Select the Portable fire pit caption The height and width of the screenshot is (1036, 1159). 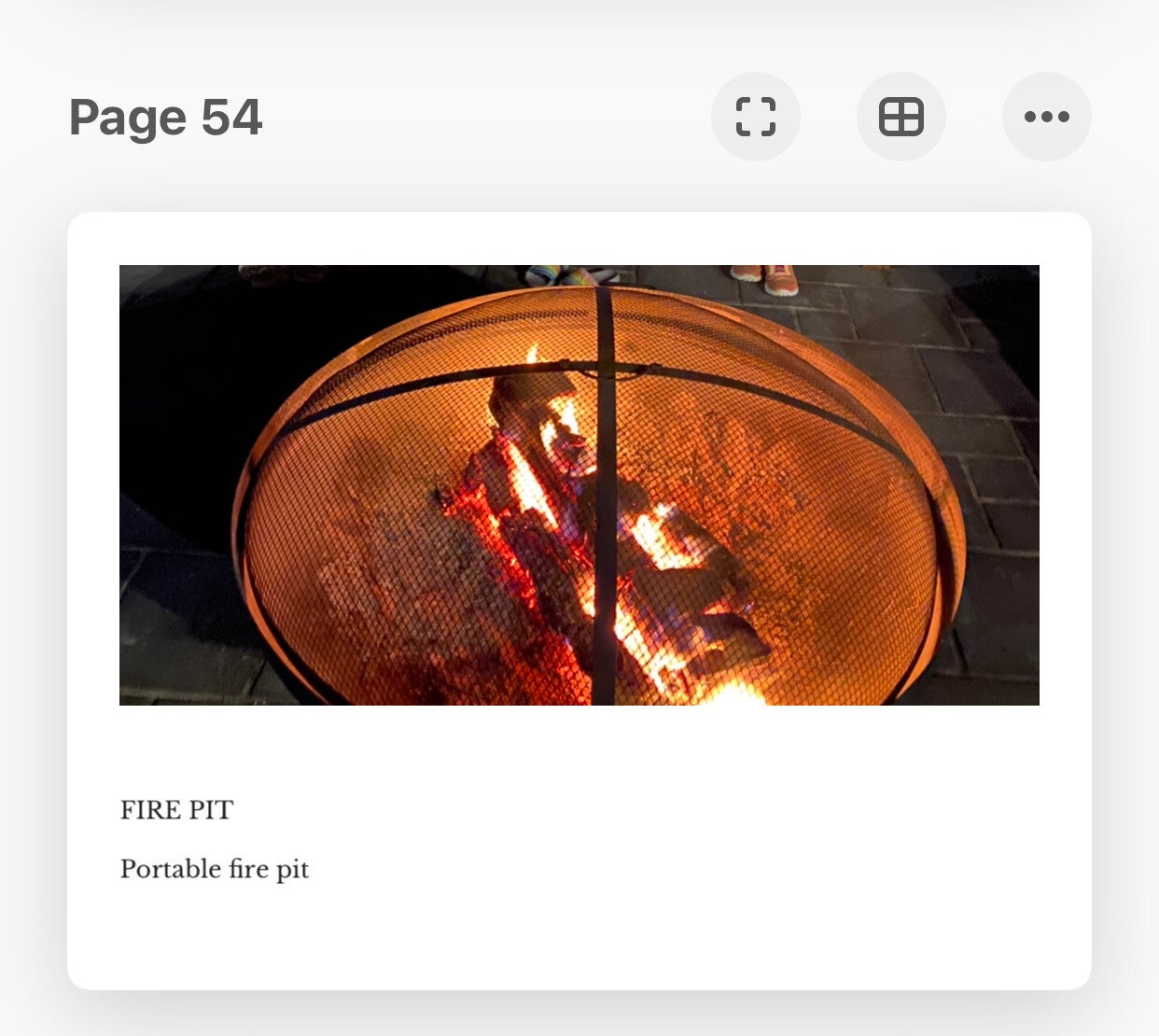[x=215, y=870]
